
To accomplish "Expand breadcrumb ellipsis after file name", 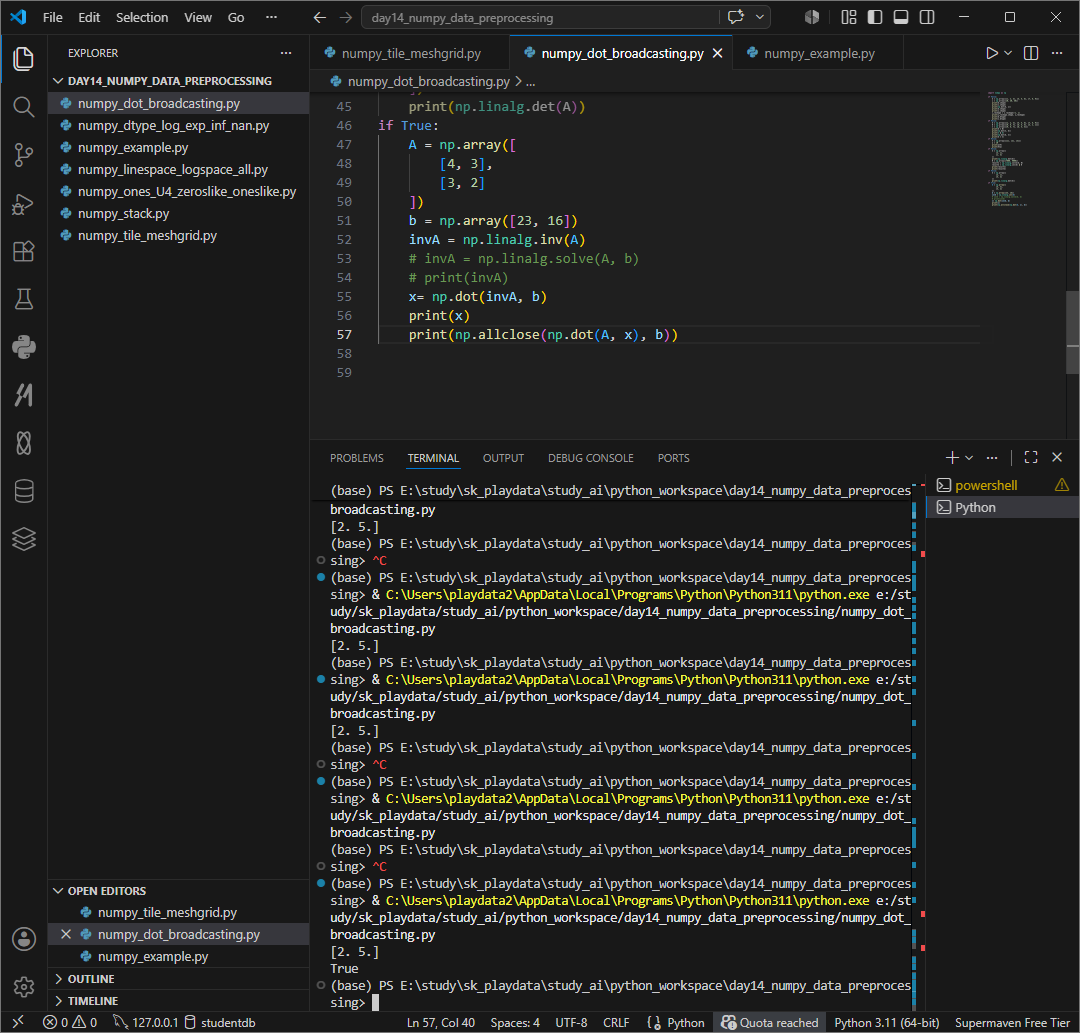I will [530, 81].
